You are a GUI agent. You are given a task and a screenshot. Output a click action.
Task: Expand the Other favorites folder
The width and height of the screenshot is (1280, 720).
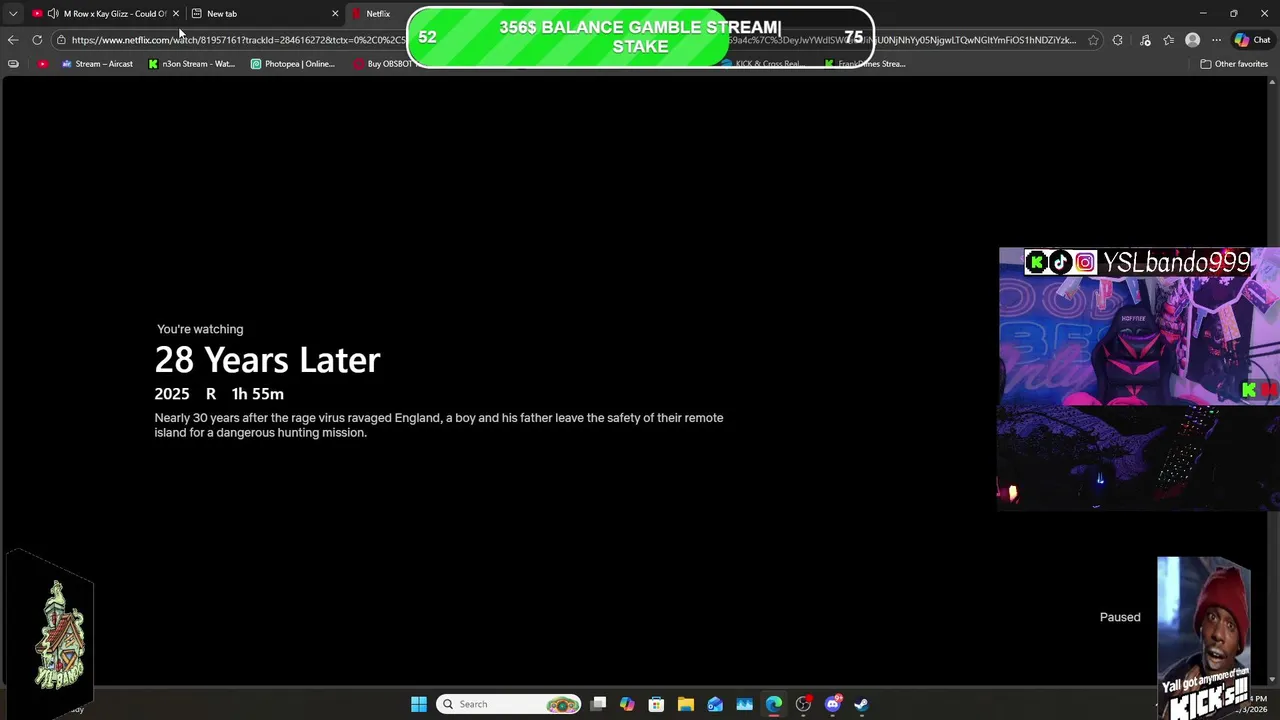1234,64
